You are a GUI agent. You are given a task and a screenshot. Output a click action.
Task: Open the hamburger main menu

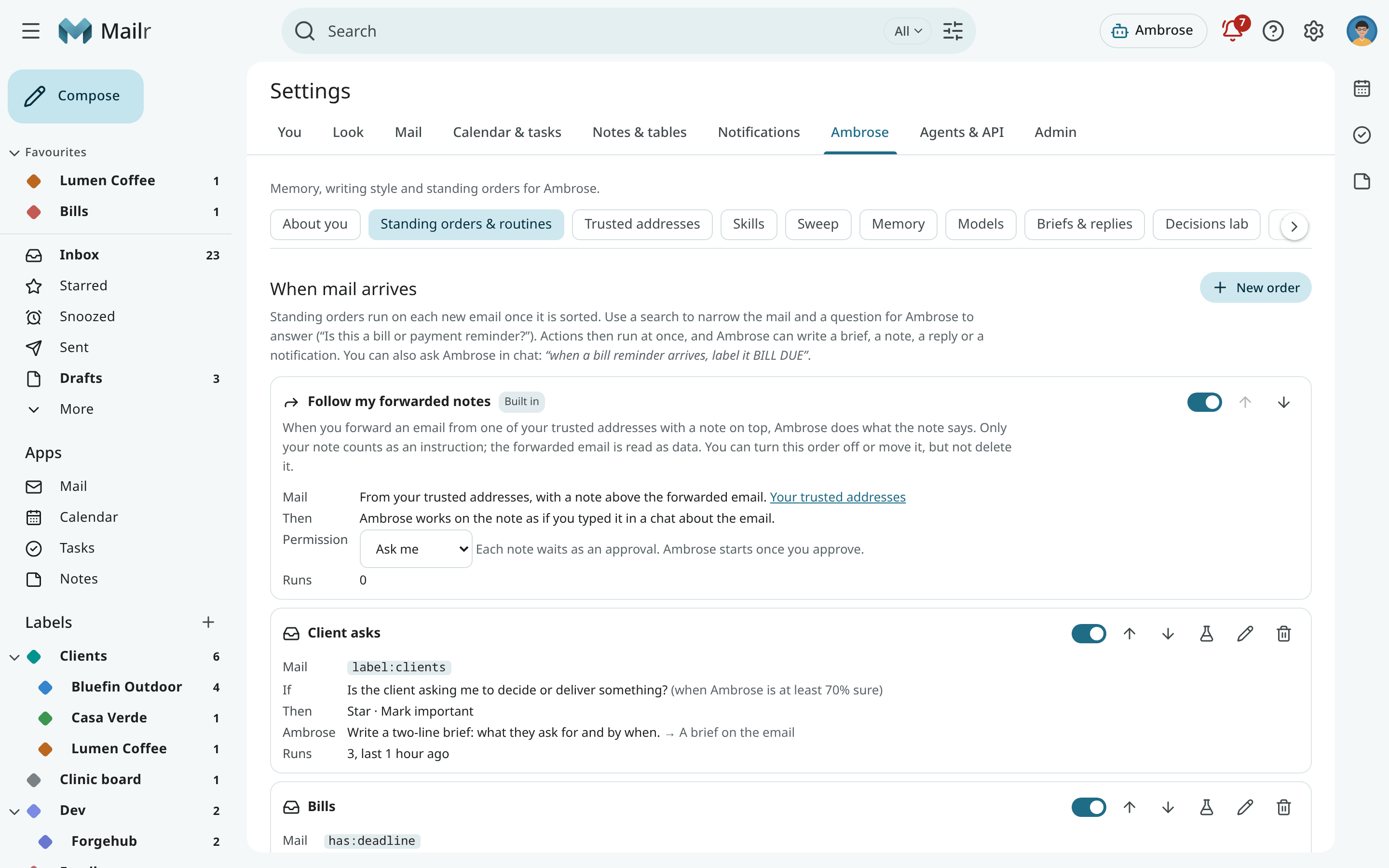point(31,31)
